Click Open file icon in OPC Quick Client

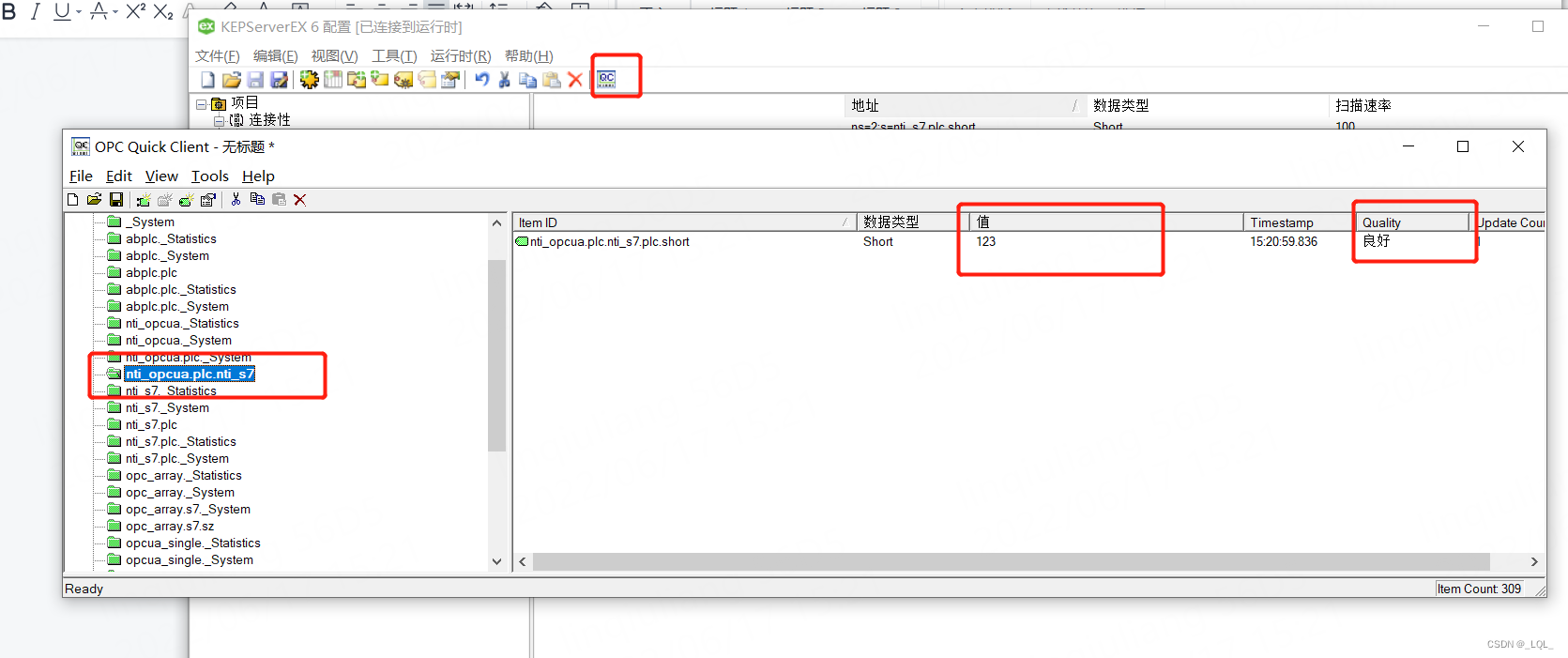[94, 199]
